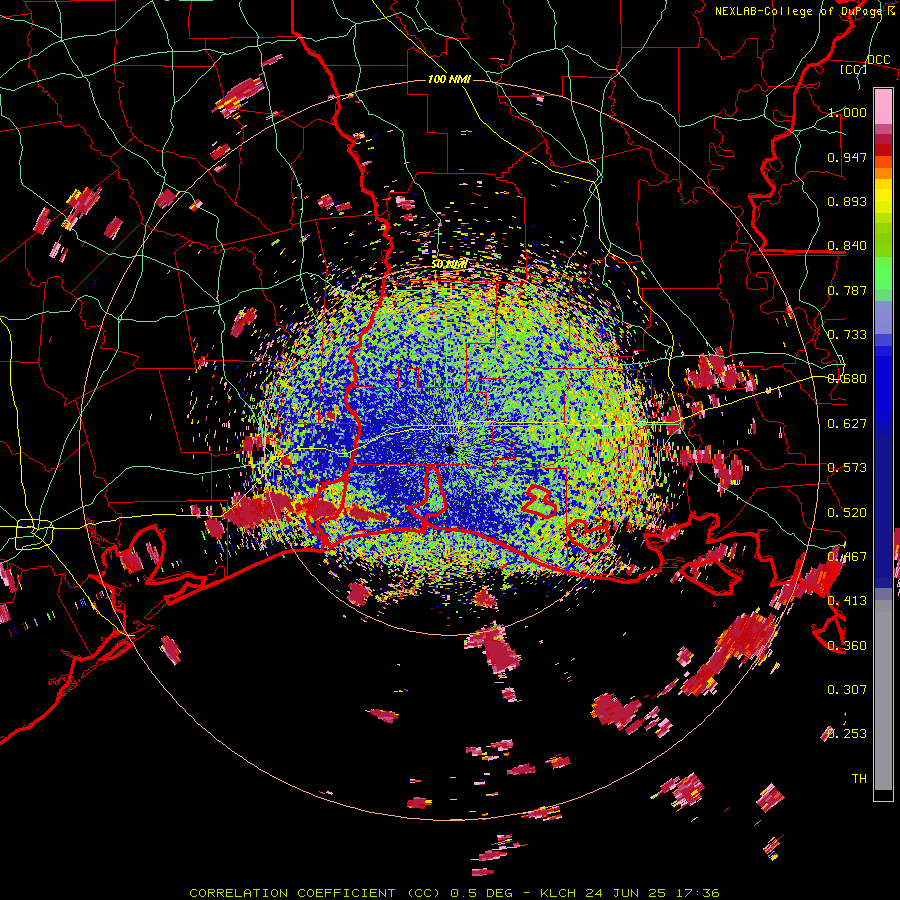The height and width of the screenshot is (900, 900).
Task: Click the 0.520 value on the color scale
Action: [x=847, y=513]
